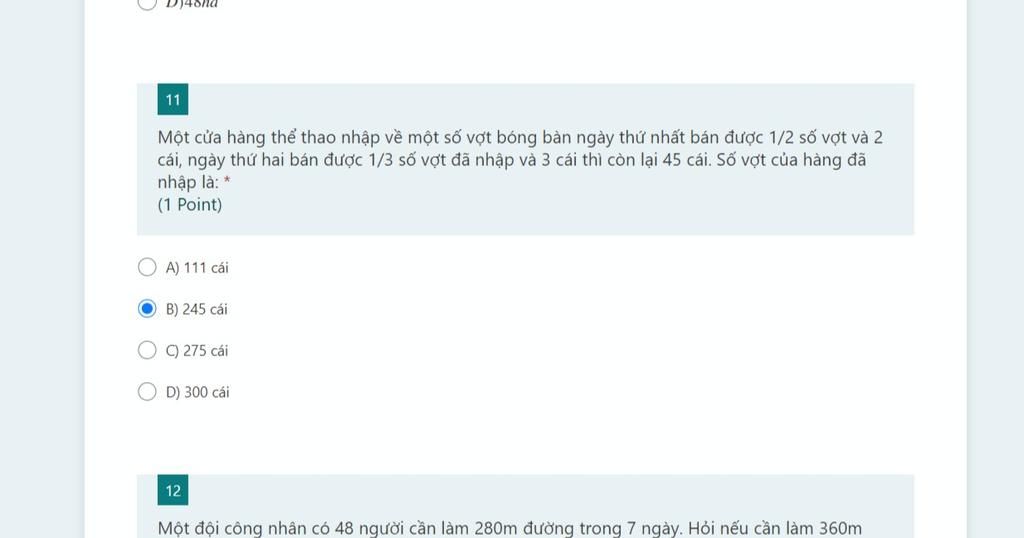Click the 'A) 111 cái' option label
Image resolution: width=1024 pixels, height=538 pixels.
[197, 268]
